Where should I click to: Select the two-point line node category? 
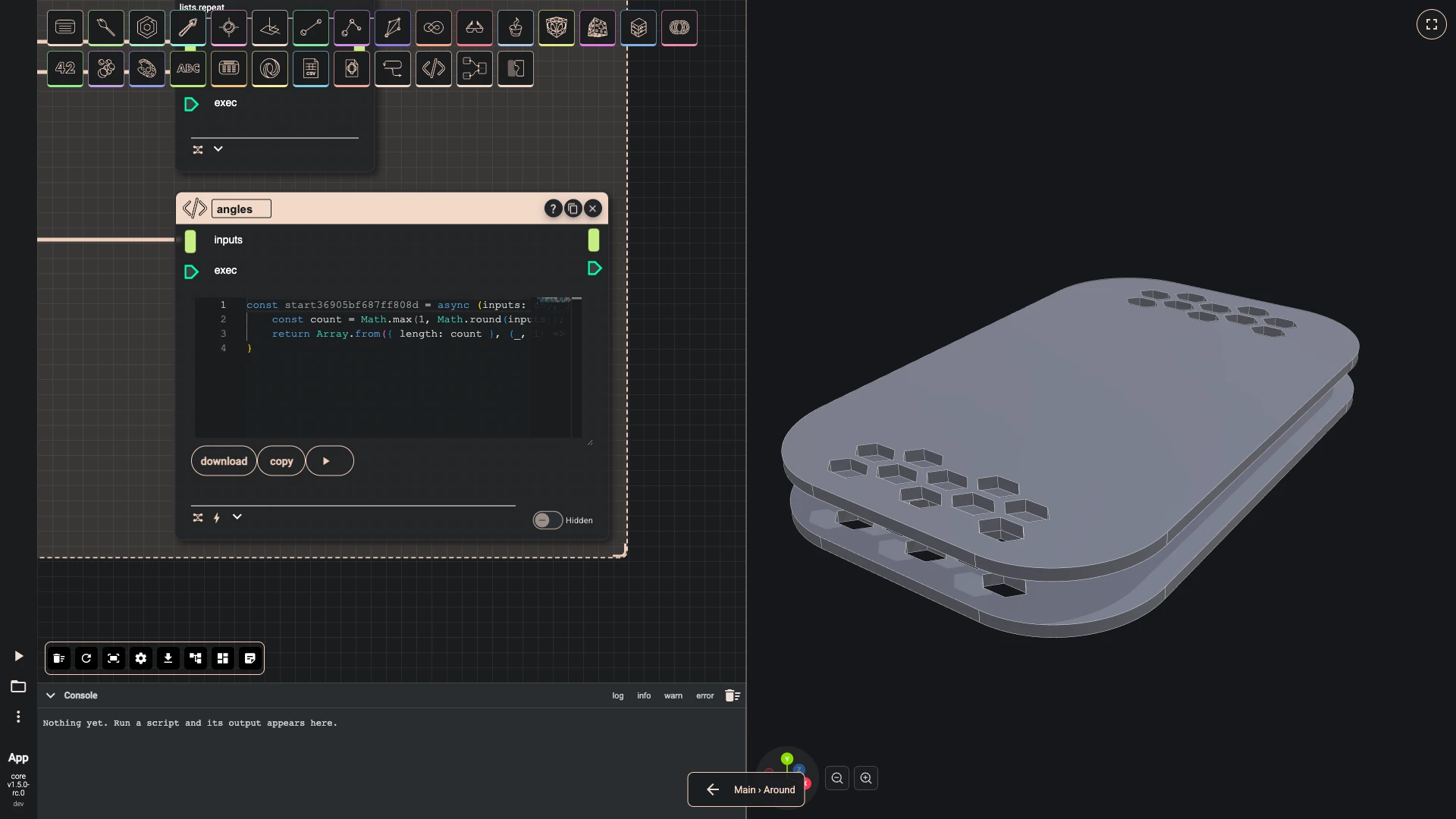311,27
